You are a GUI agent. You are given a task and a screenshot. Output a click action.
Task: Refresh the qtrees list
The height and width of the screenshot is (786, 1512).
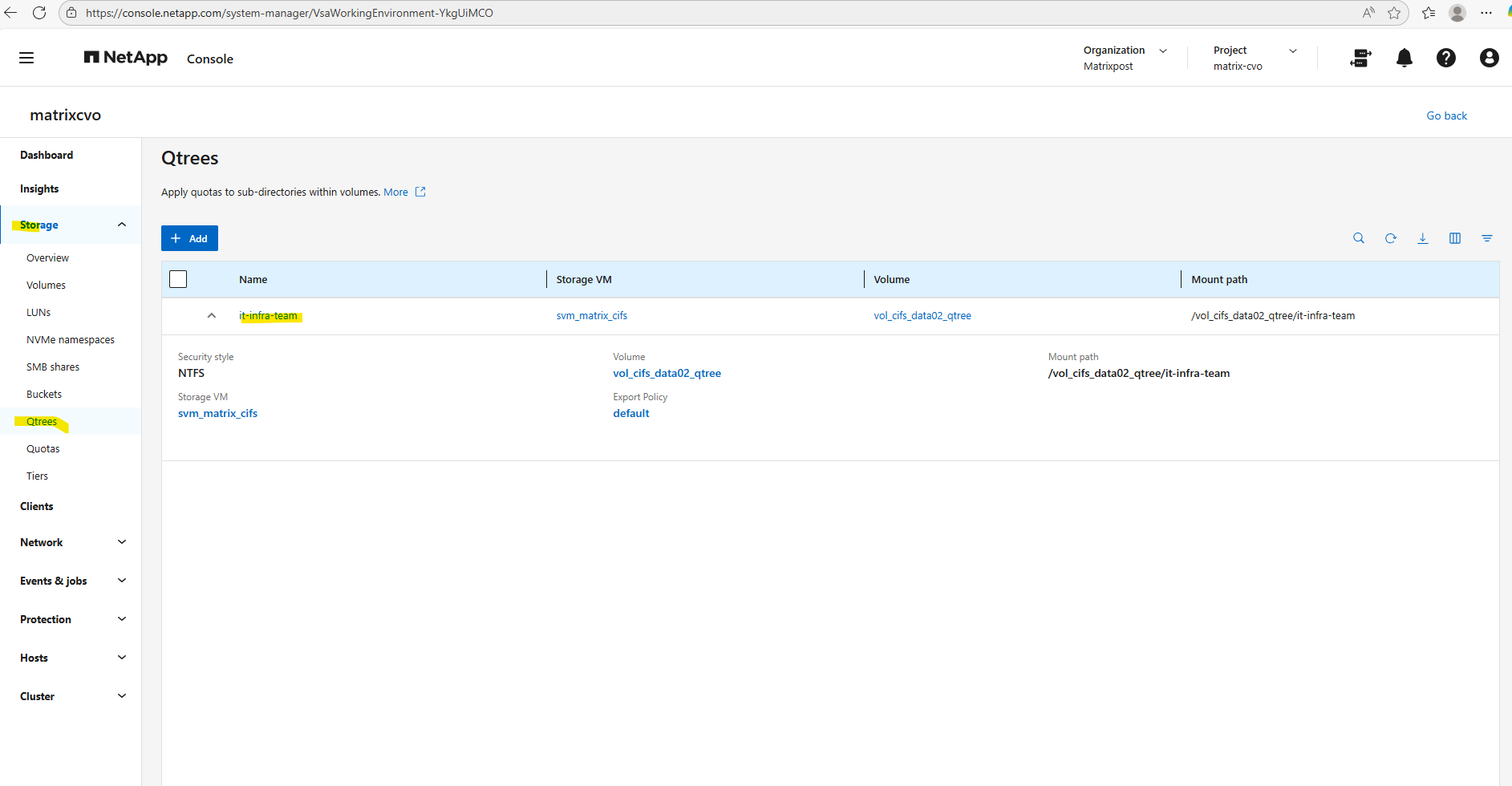[x=1391, y=238]
